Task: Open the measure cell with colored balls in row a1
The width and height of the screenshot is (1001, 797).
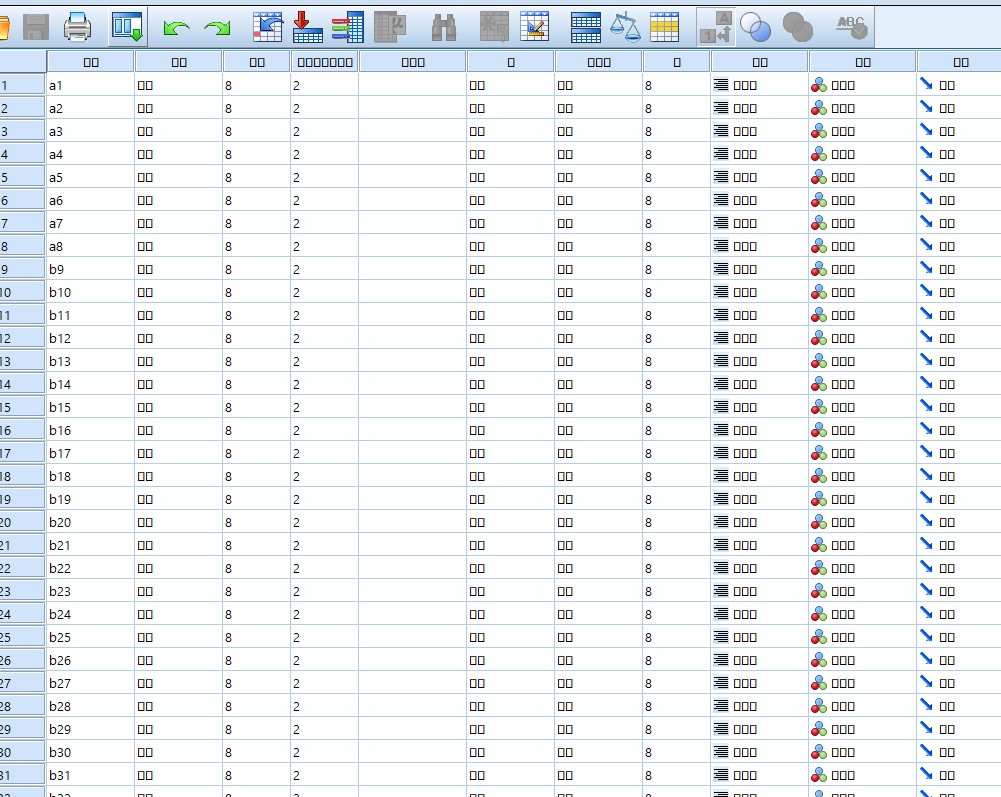Action: click(x=862, y=86)
